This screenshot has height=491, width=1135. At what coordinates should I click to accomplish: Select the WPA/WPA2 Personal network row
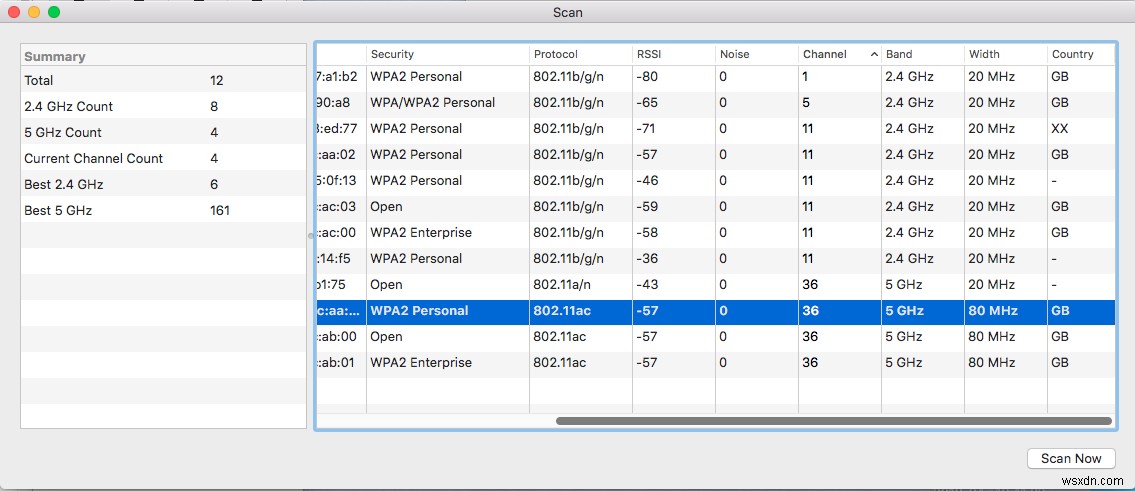[x=600, y=102]
